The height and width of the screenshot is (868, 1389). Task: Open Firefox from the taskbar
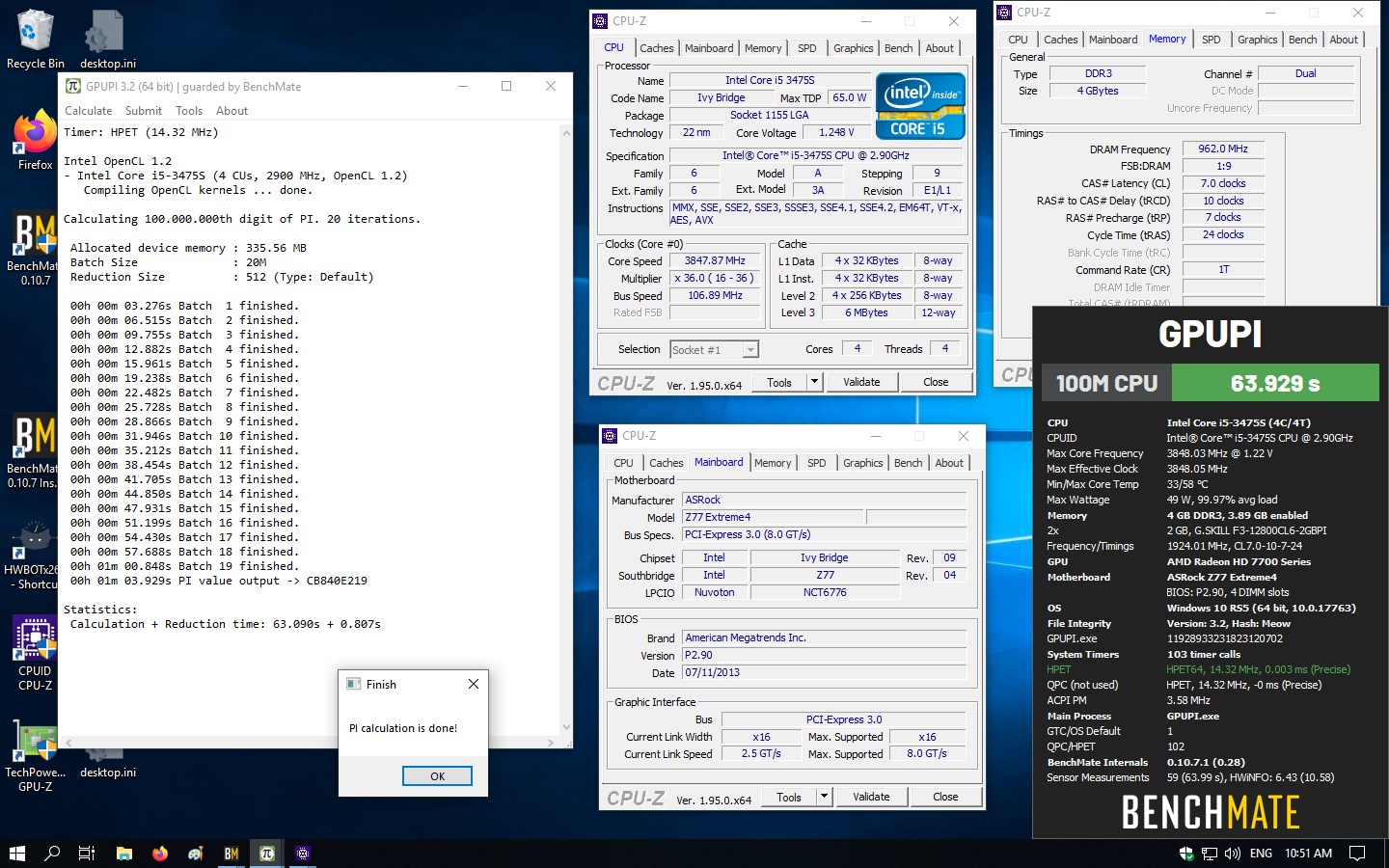160,854
